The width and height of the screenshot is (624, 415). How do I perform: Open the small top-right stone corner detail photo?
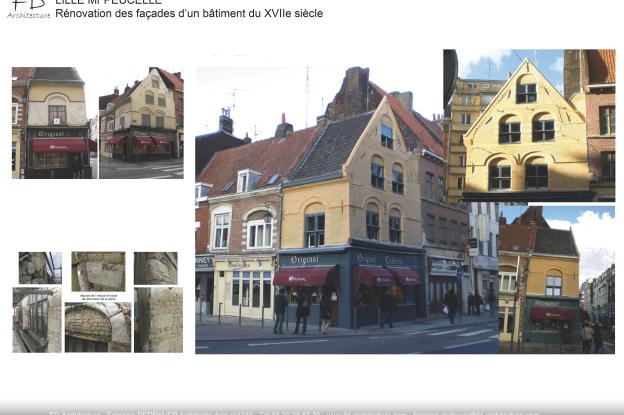point(156,268)
